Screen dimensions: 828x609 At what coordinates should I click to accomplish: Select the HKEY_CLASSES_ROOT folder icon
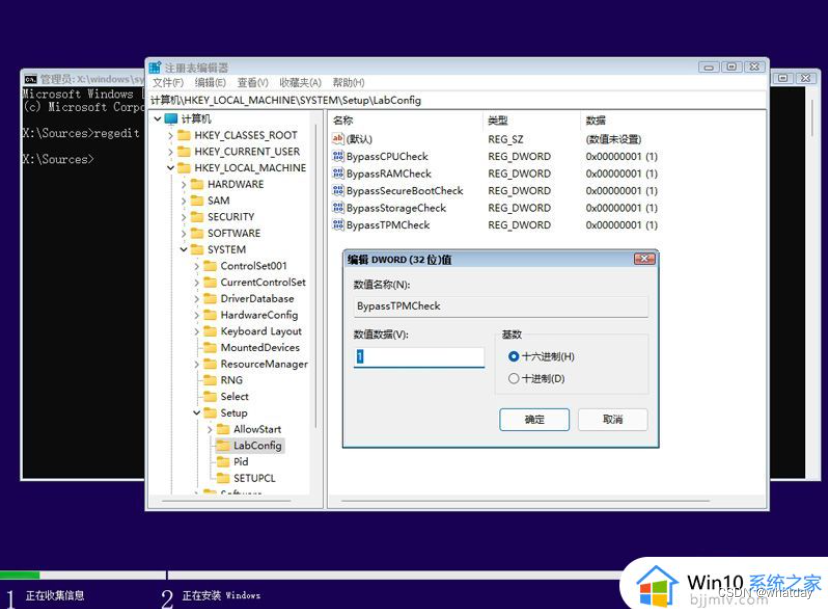point(184,135)
